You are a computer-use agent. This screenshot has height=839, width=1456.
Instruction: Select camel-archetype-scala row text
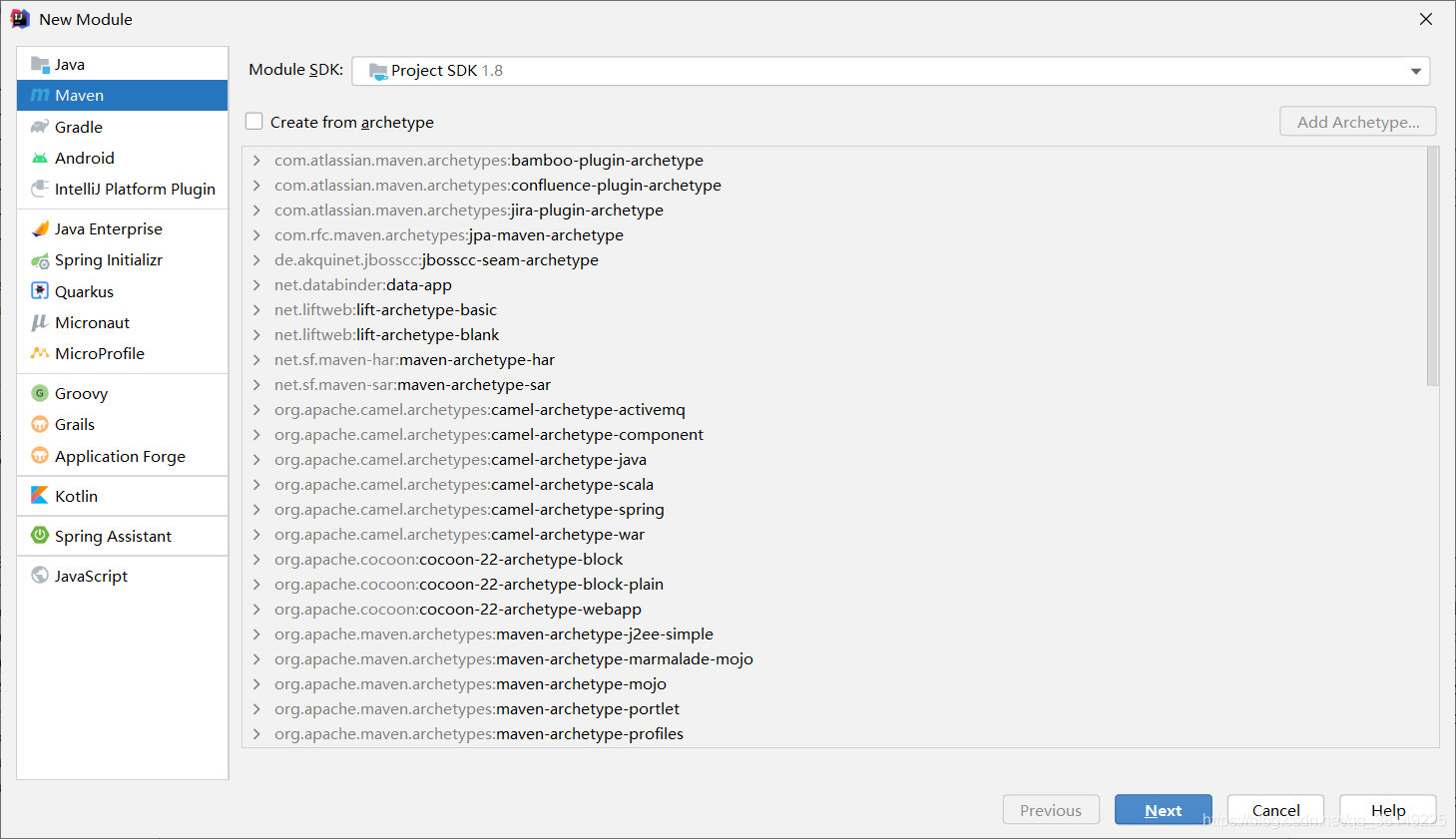(464, 485)
